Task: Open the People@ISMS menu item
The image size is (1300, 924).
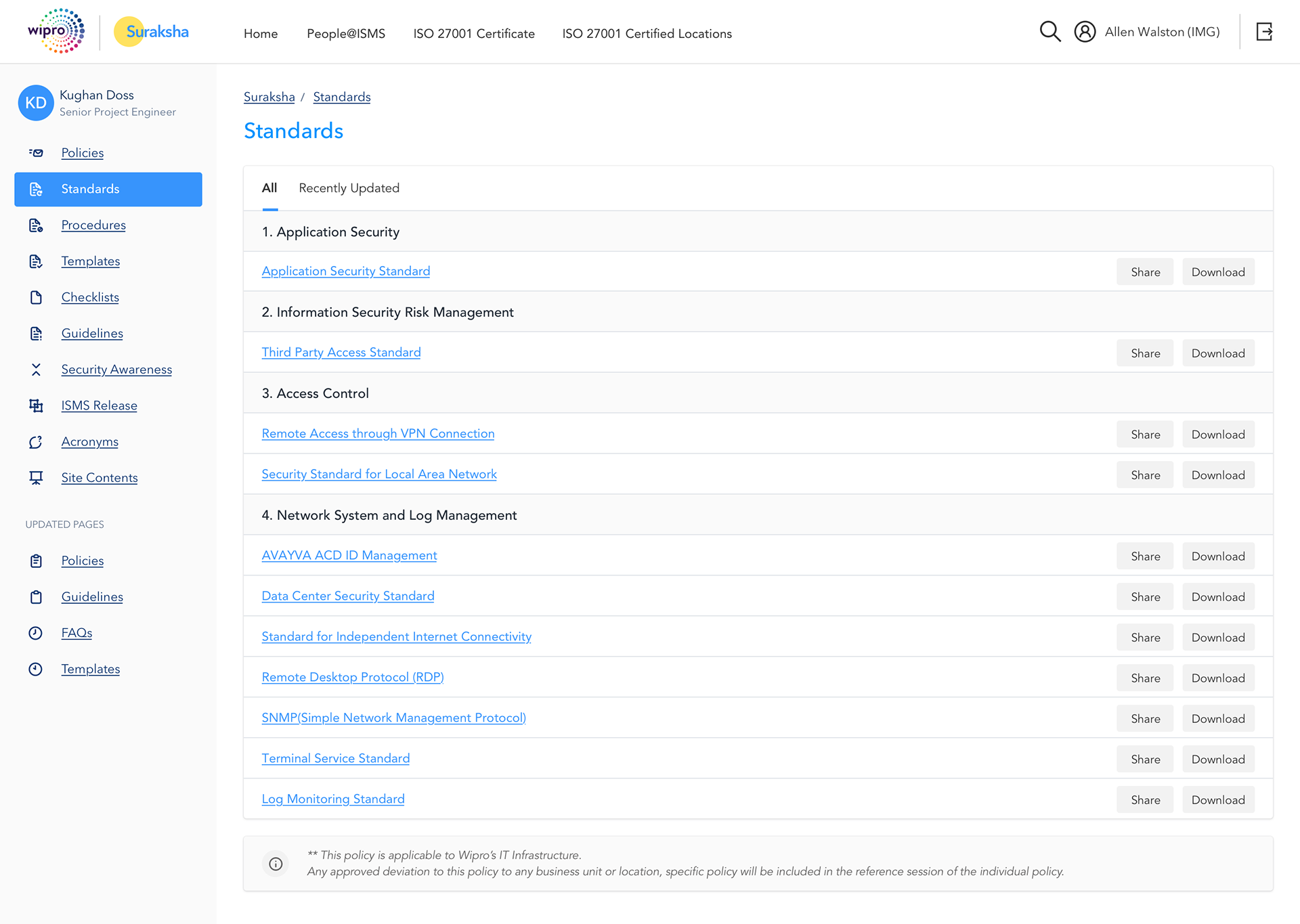Action: click(x=346, y=34)
